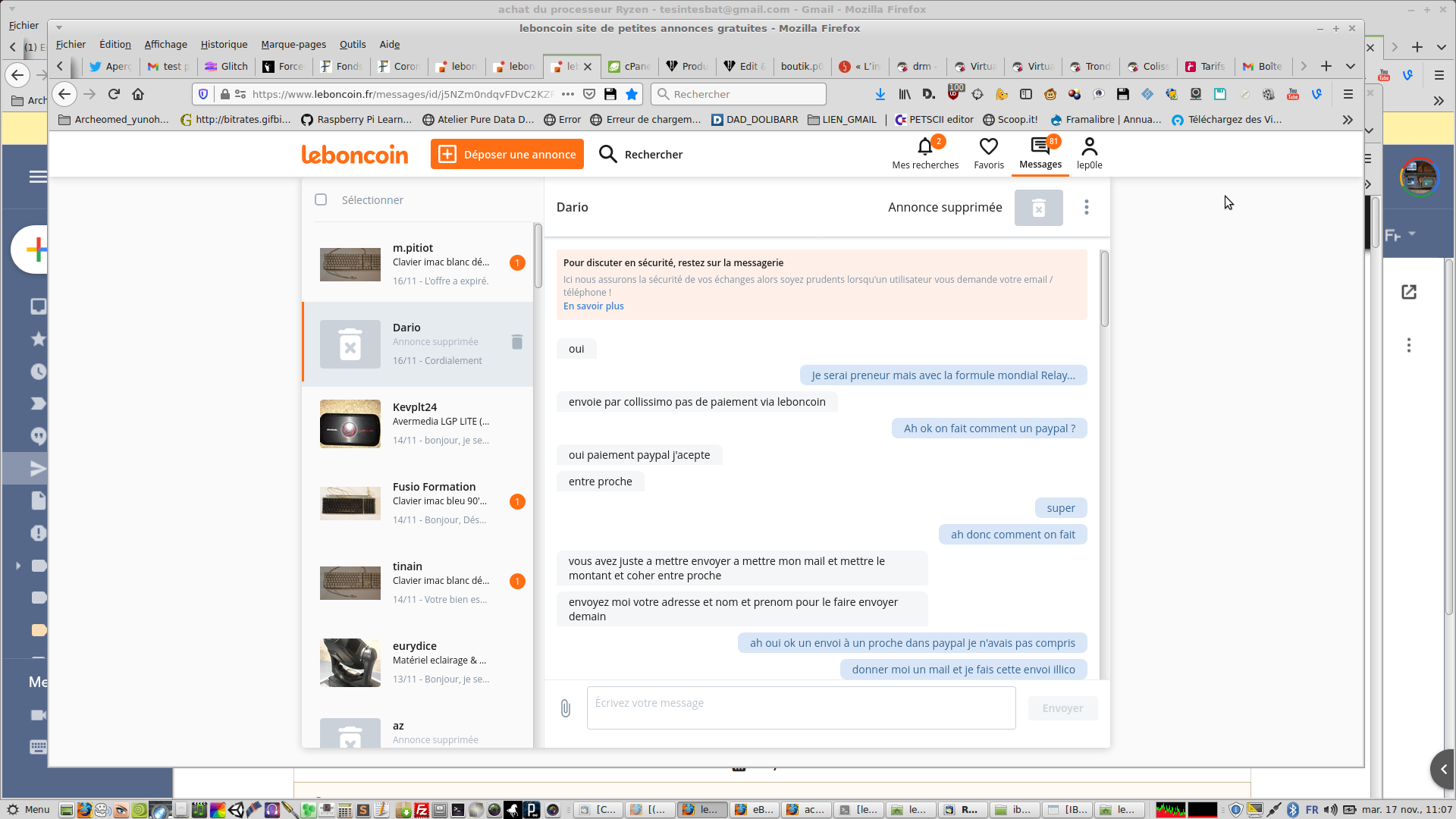Open the Kevplt24 conversation thumbnail

pos(350,424)
